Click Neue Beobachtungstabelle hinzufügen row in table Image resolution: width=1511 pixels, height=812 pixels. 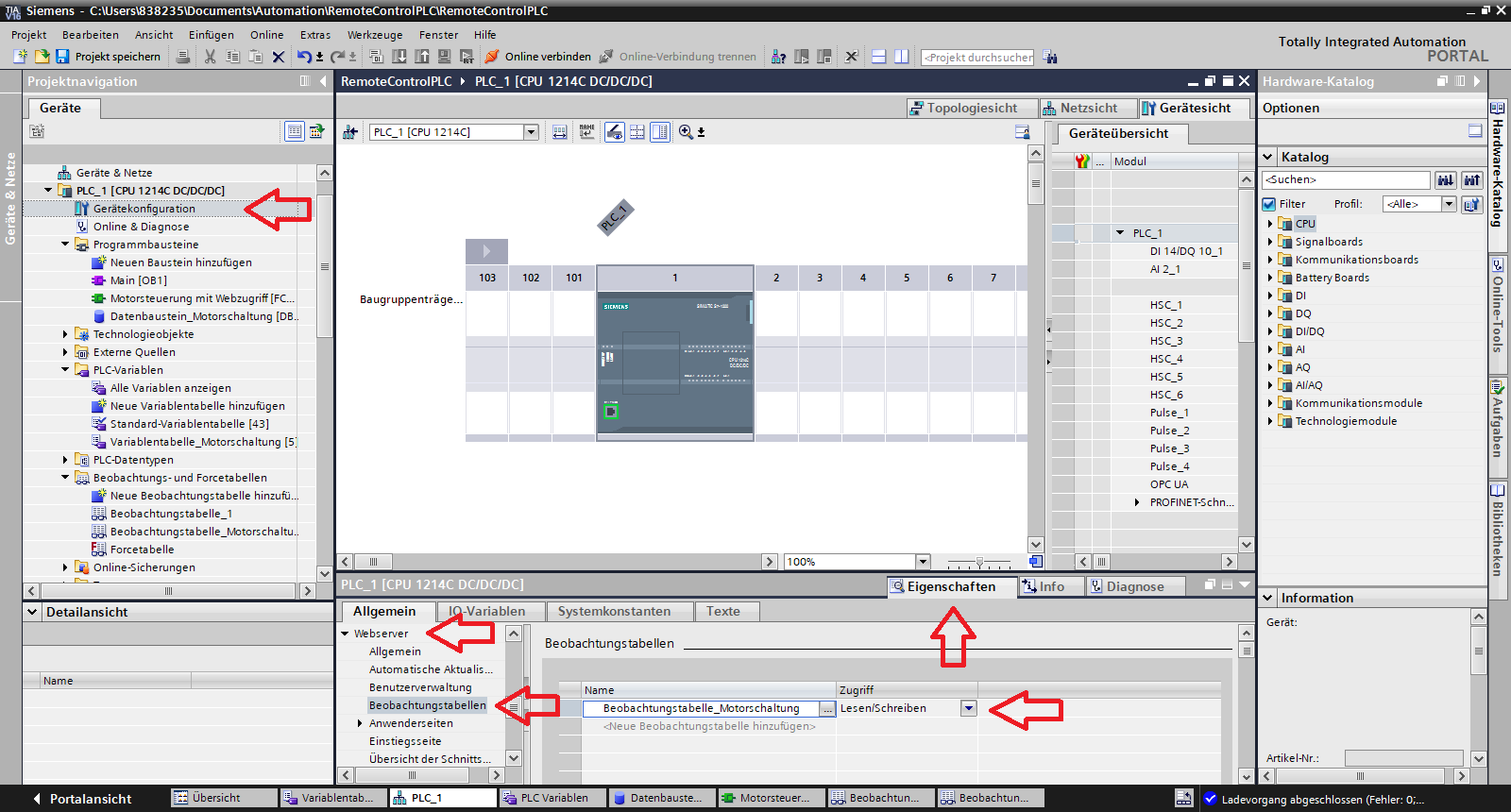click(709, 726)
